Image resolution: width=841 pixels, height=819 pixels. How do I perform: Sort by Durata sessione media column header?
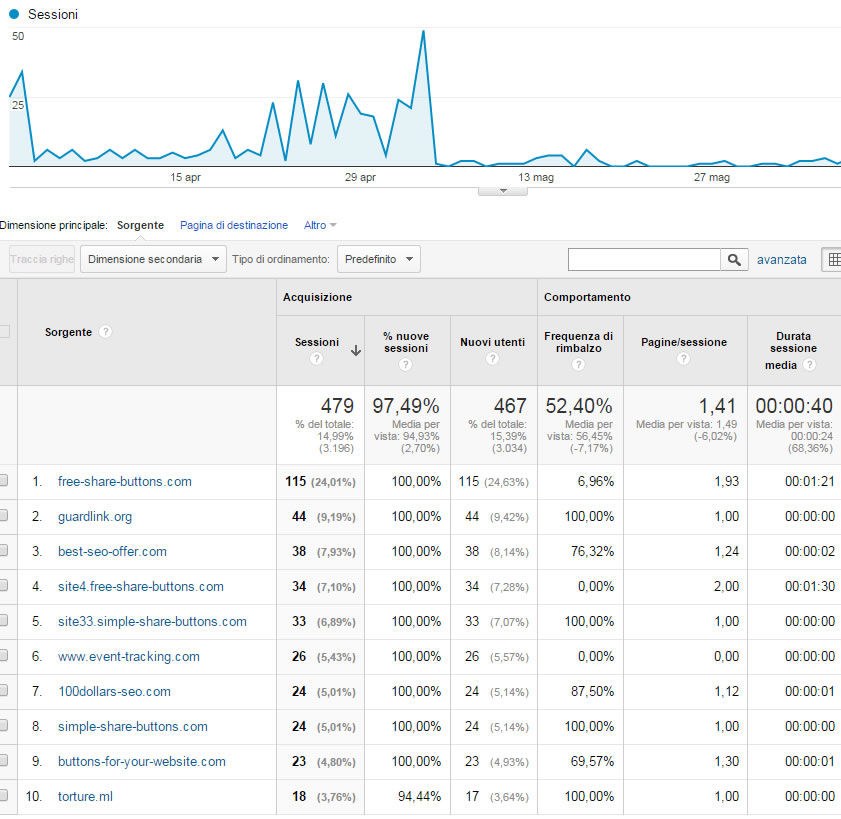coord(793,350)
